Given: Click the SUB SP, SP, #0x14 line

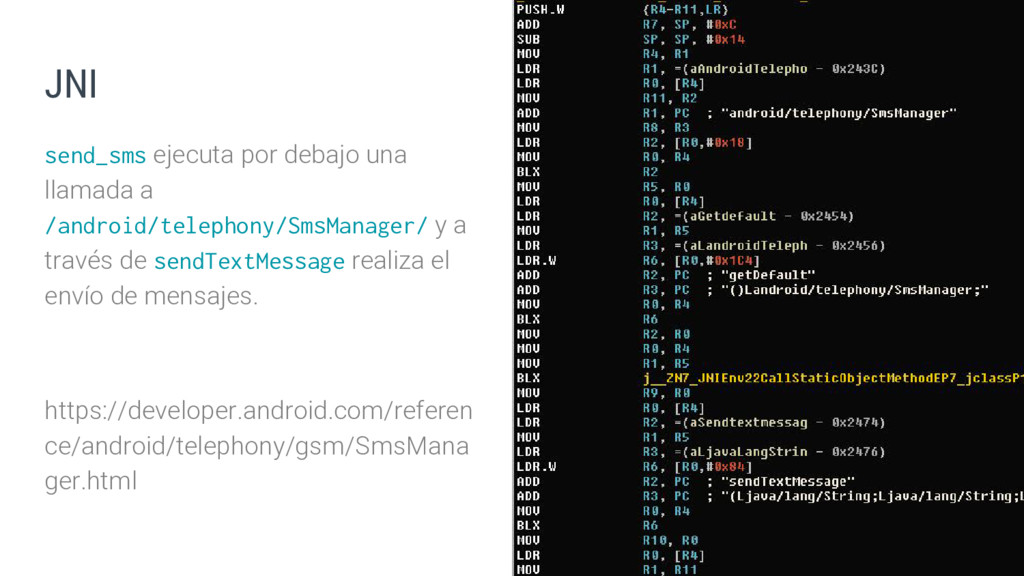Looking at the screenshot, I should pos(631,39).
